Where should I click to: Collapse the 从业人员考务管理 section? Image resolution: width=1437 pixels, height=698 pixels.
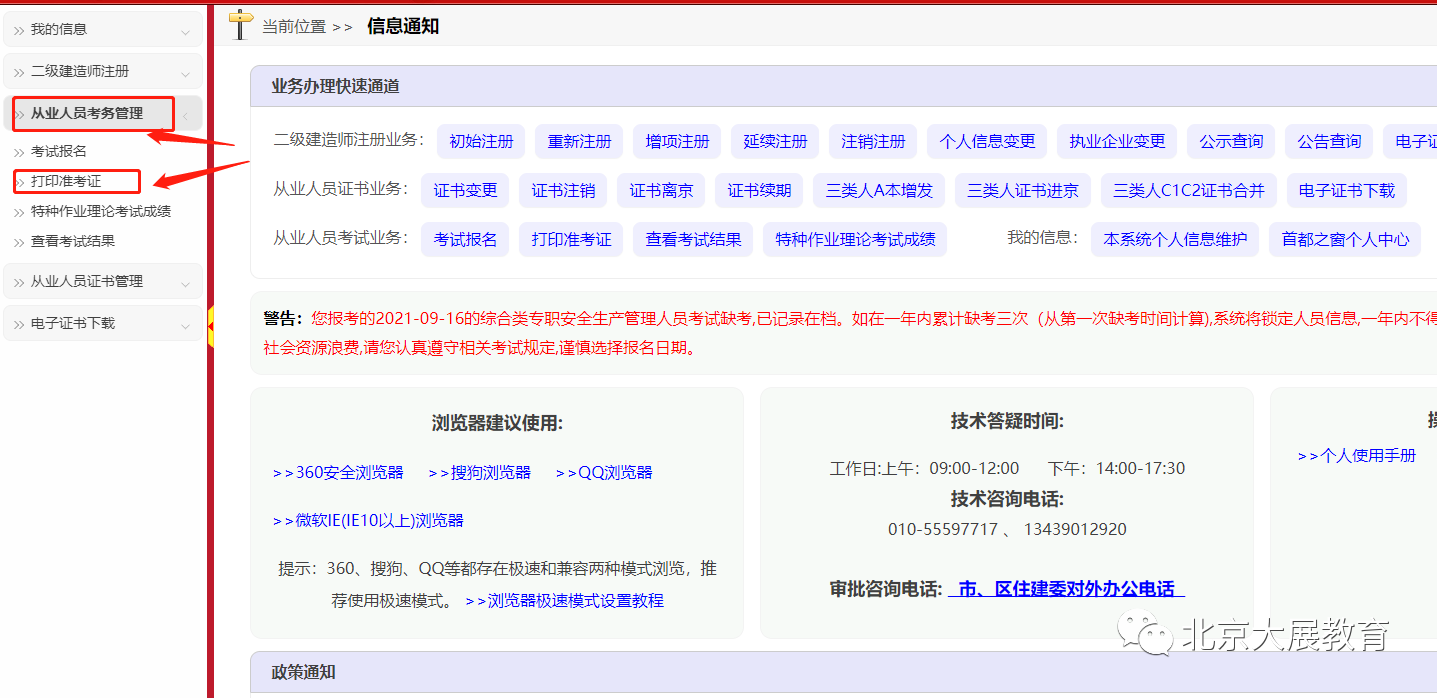(x=185, y=115)
